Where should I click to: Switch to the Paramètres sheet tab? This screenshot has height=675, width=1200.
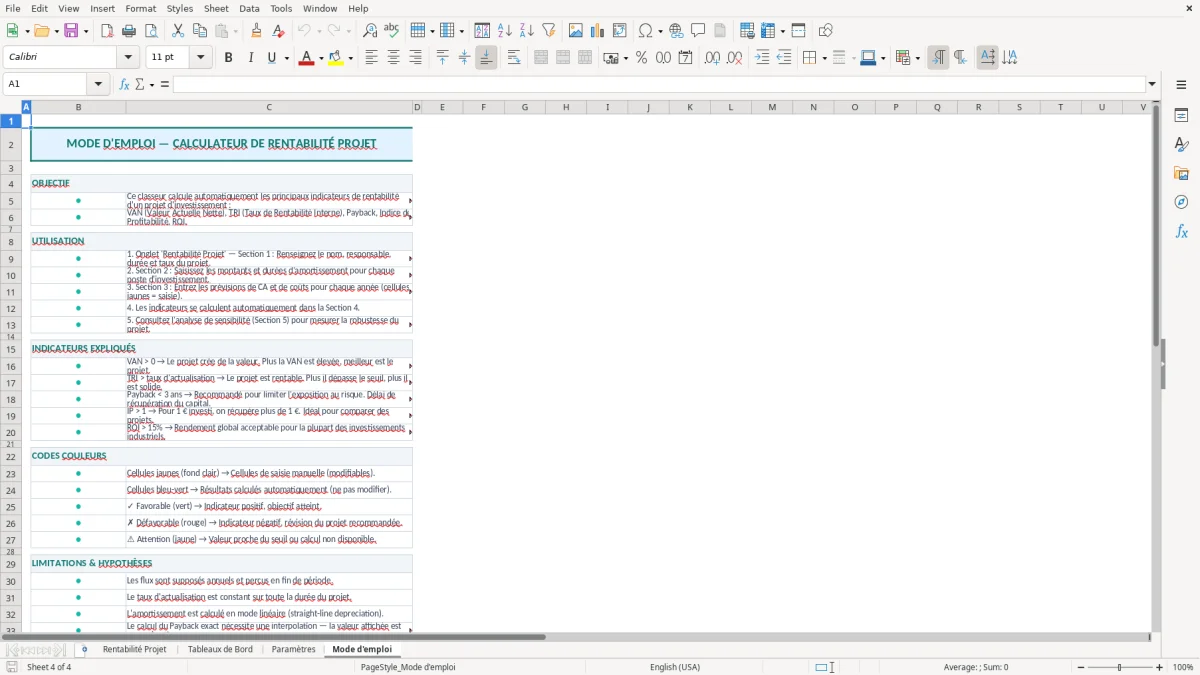[293, 649]
